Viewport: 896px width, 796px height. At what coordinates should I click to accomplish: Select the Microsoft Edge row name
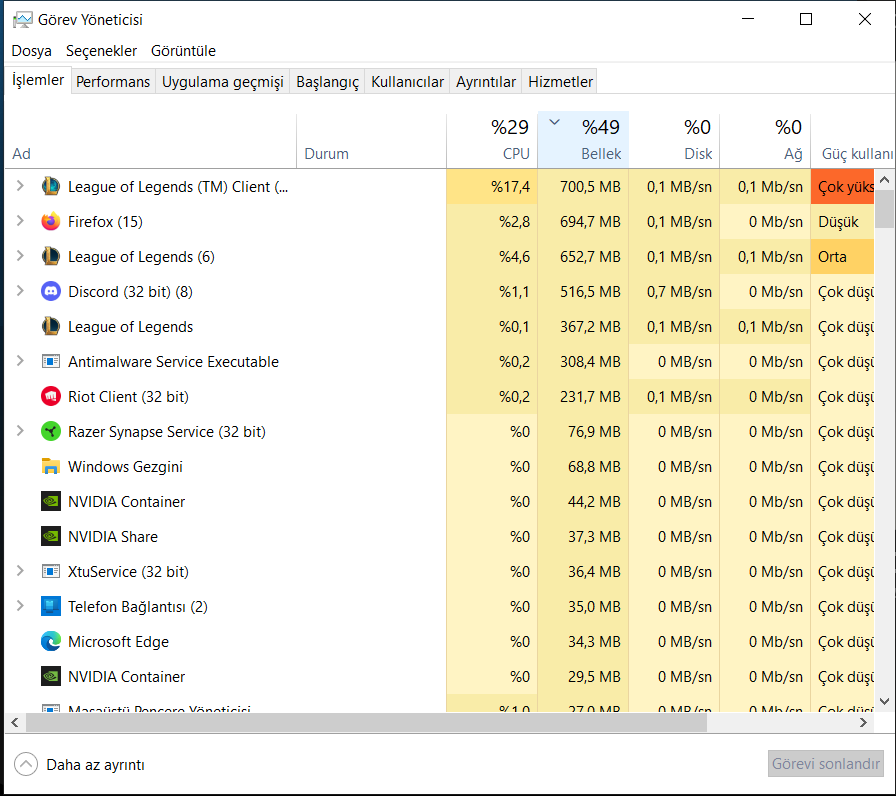click(x=118, y=642)
